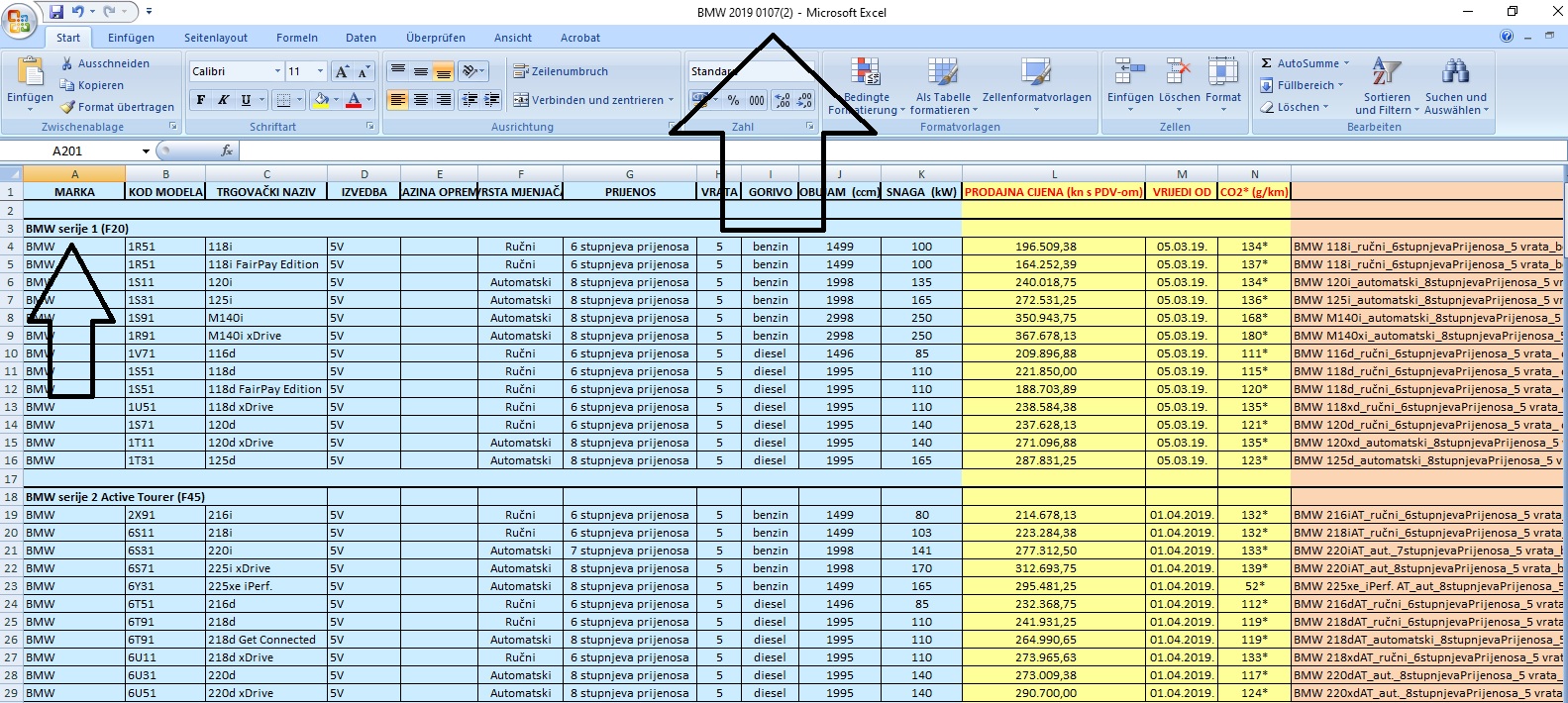This screenshot has height=703, width=1568.
Task: Activate the Format übertragen paintbrush
Action: coord(117,107)
